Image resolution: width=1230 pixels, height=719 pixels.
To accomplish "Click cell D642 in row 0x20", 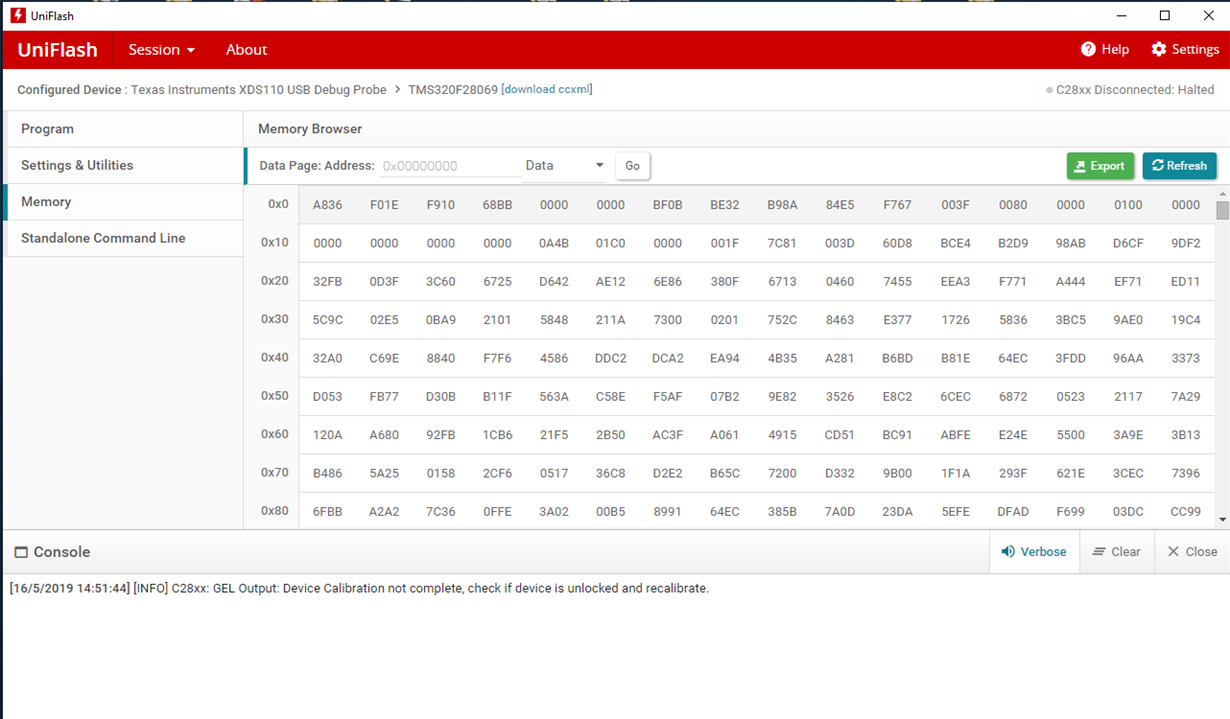I will coord(553,282).
